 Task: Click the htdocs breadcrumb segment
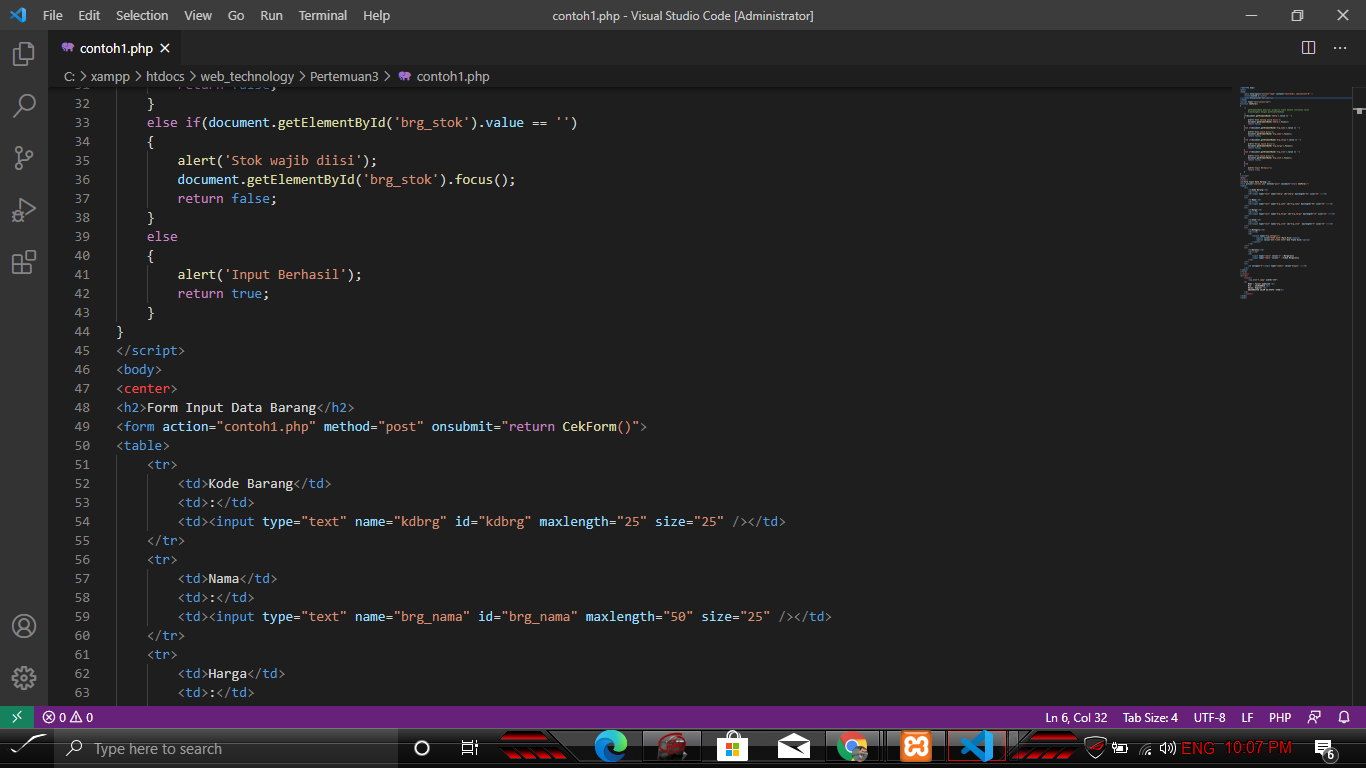click(164, 76)
